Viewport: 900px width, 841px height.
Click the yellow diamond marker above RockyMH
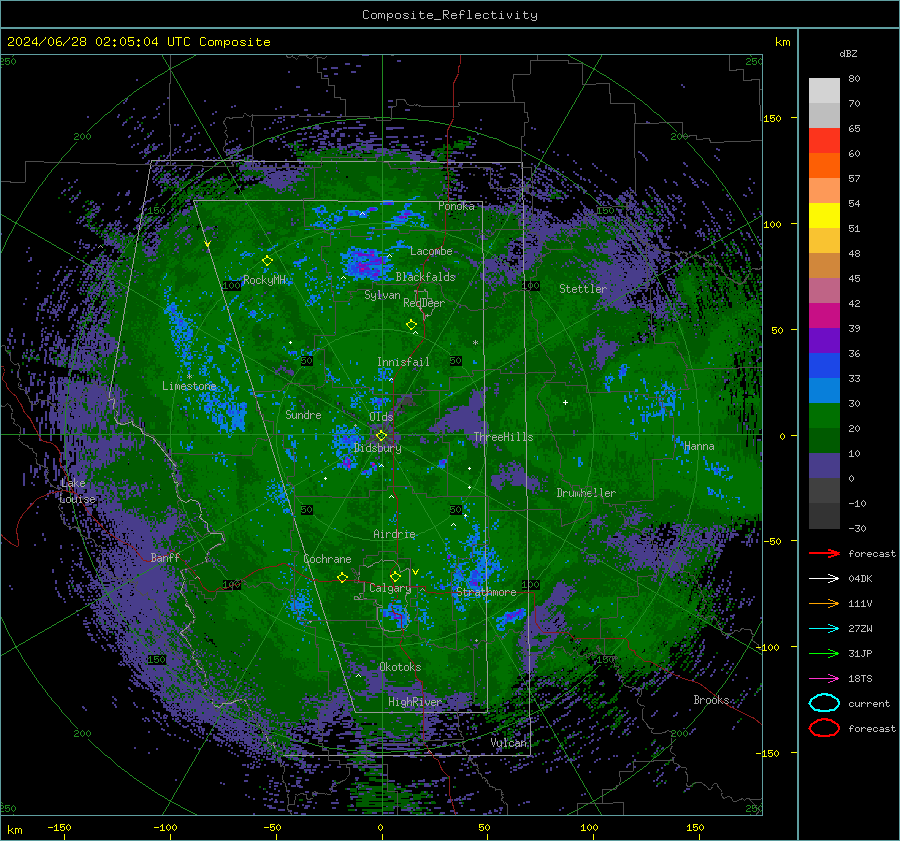267,261
